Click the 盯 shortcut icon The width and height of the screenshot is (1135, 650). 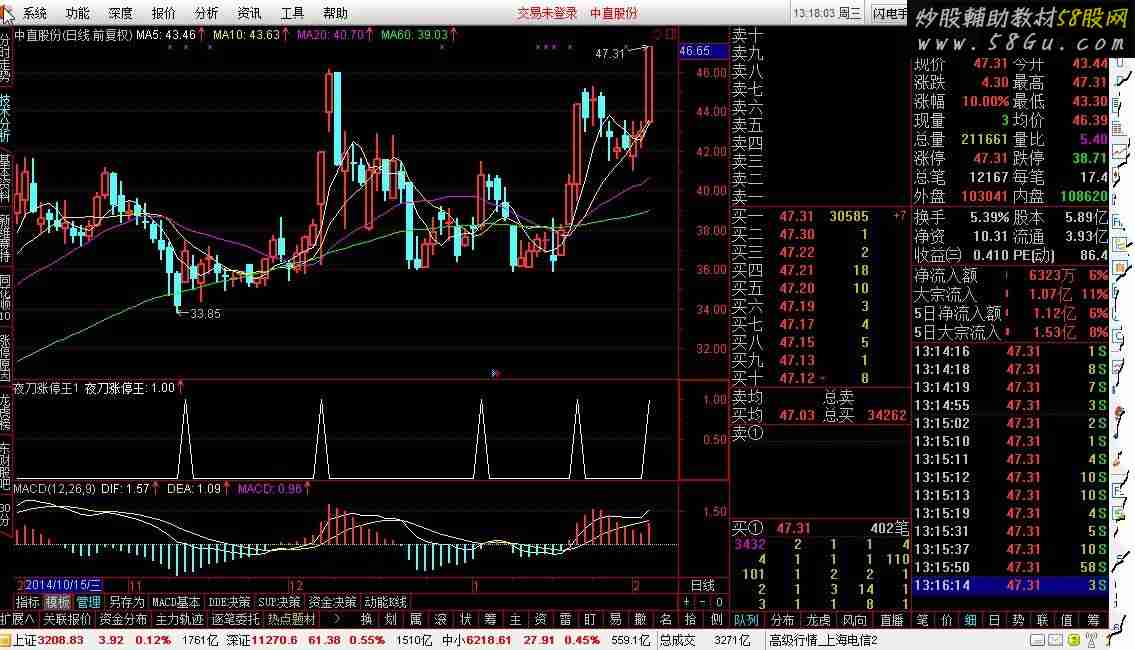click(x=591, y=620)
